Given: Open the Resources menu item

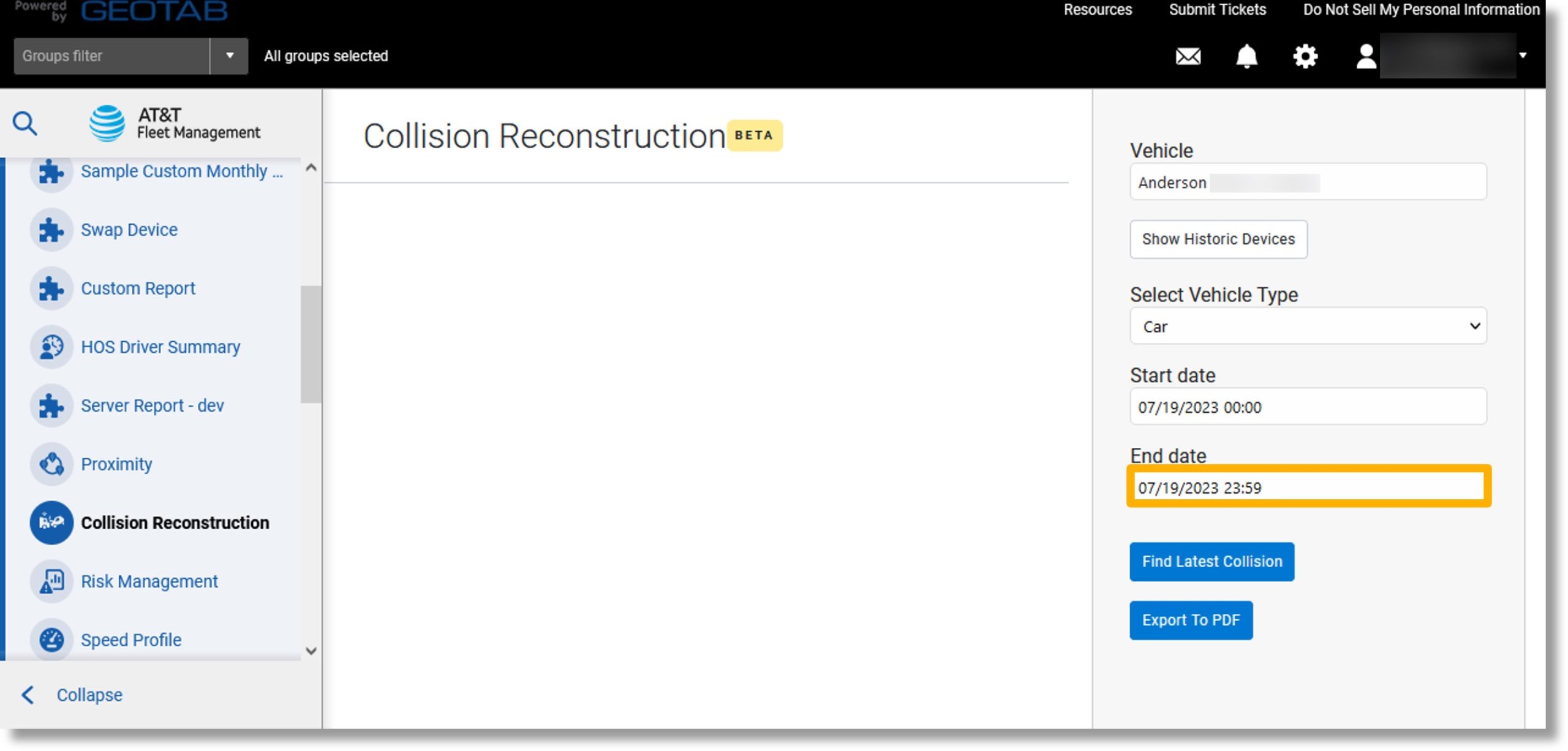Looking at the screenshot, I should 1096,10.
